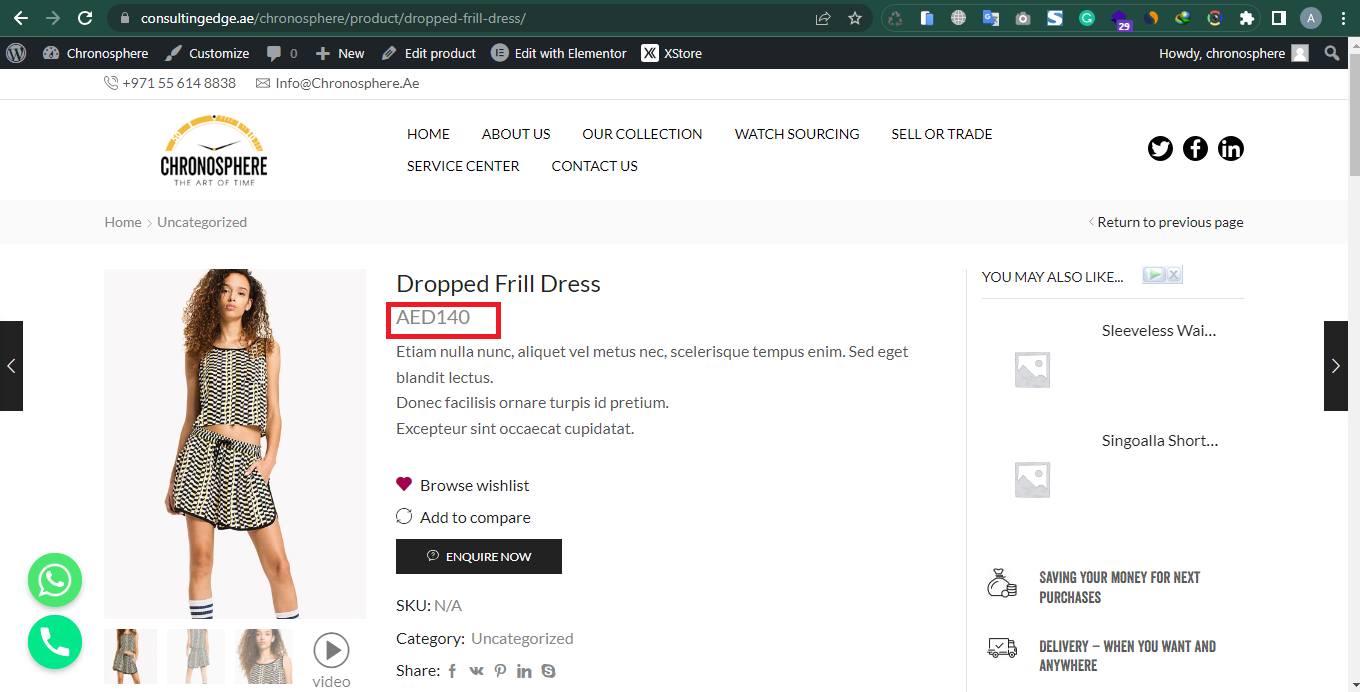The width and height of the screenshot is (1360, 692).
Task: Open the WATCH SOURCING page
Action: [x=797, y=134]
